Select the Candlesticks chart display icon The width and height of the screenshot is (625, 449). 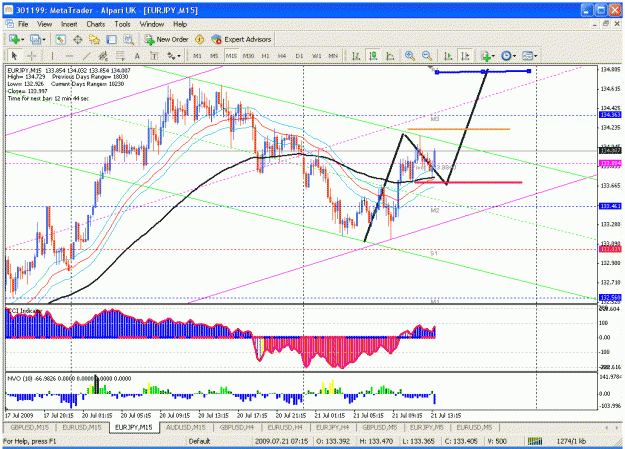pyautogui.click(x=373, y=56)
